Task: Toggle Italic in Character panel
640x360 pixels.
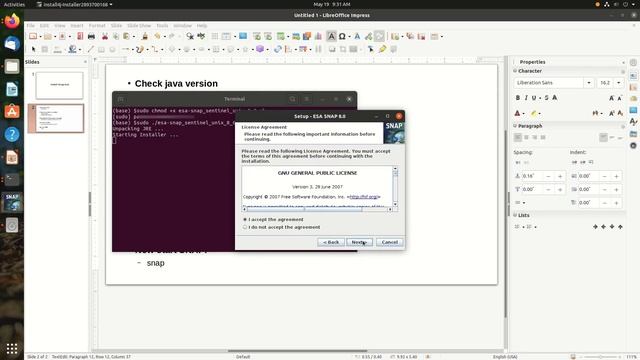Action: [526, 98]
